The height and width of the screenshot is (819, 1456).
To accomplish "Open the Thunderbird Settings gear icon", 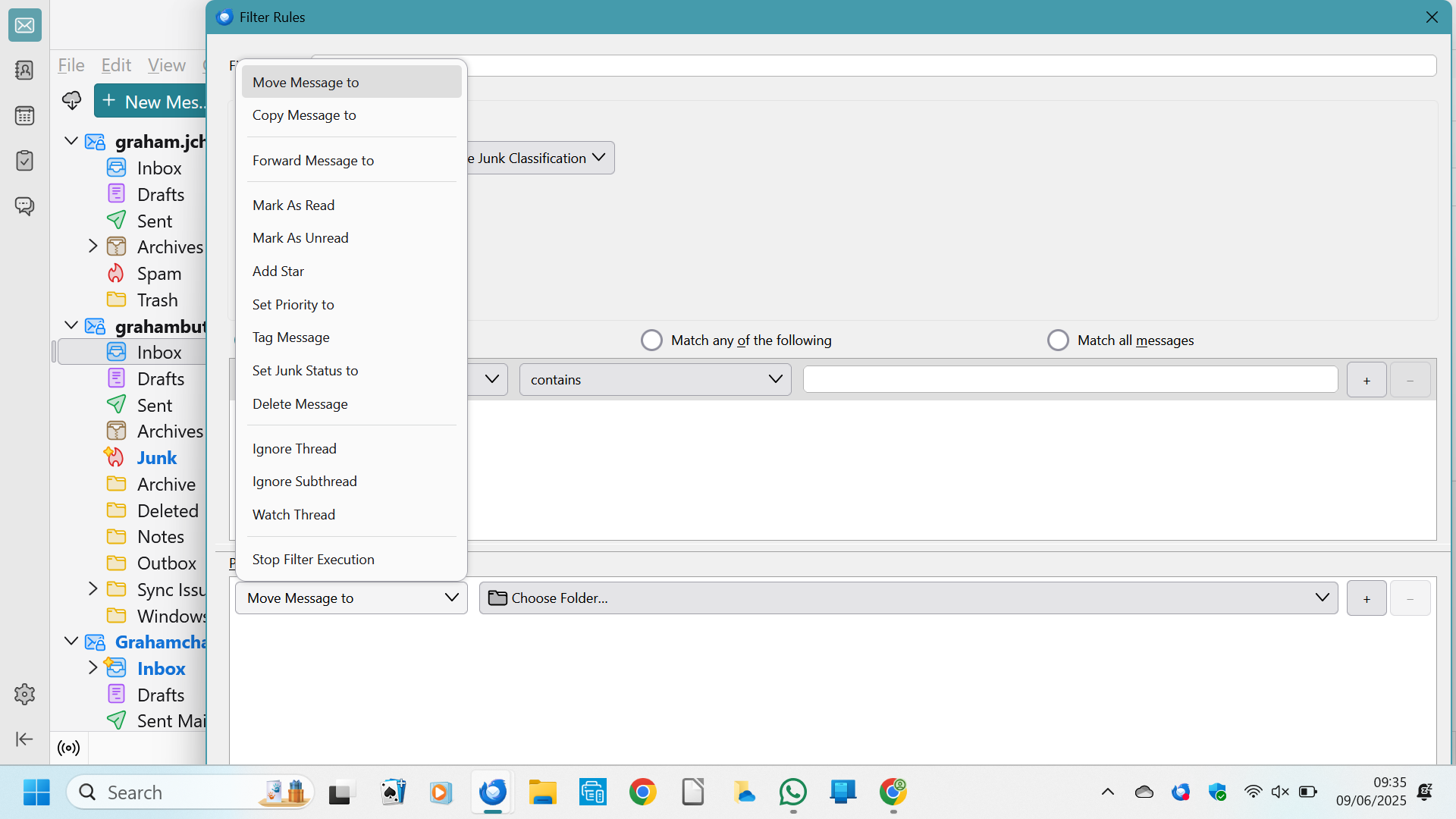I will (24, 694).
